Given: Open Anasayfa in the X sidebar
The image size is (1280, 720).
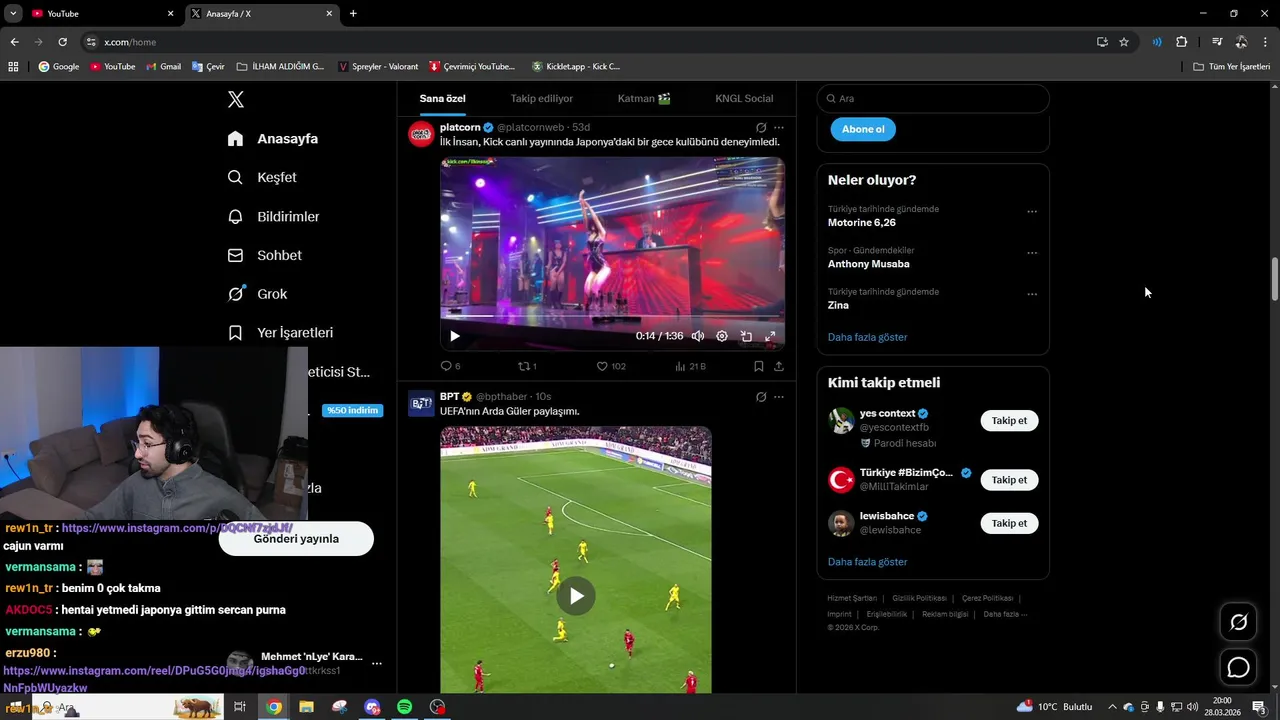Looking at the screenshot, I should pos(273,139).
